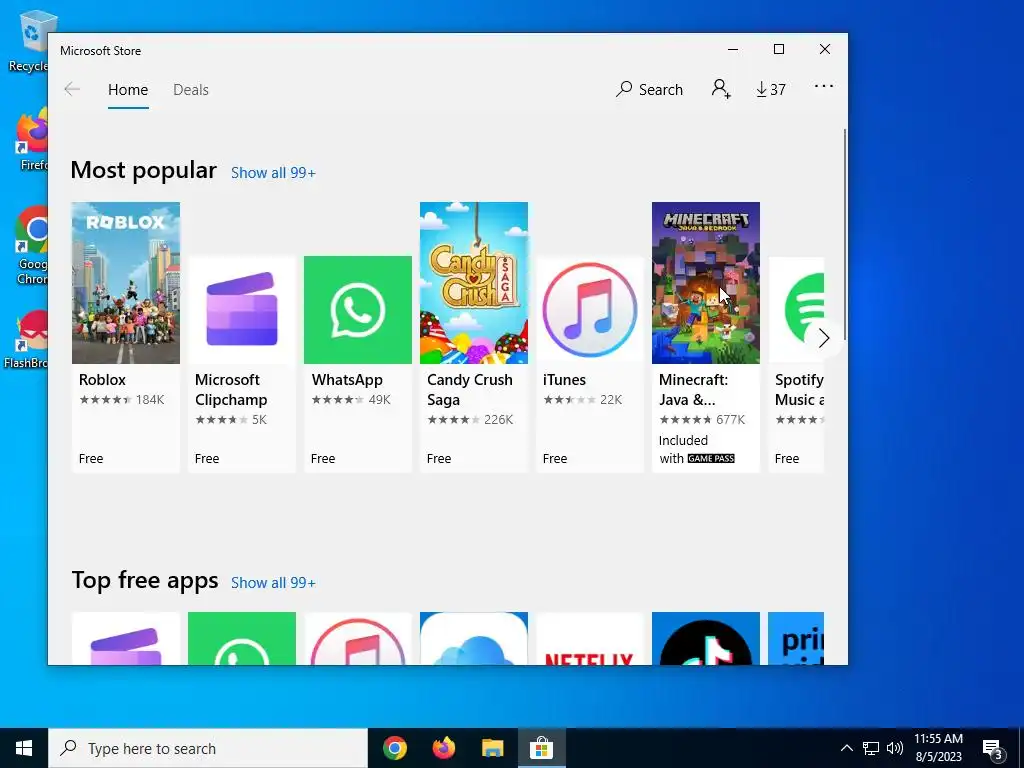Open the WhatsApp icon in Most popular
This screenshot has width=1024, height=768.
[358, 310]
